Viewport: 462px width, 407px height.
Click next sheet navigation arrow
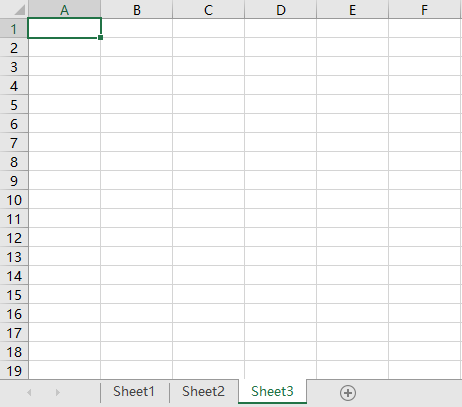click(x=58, y=393)
